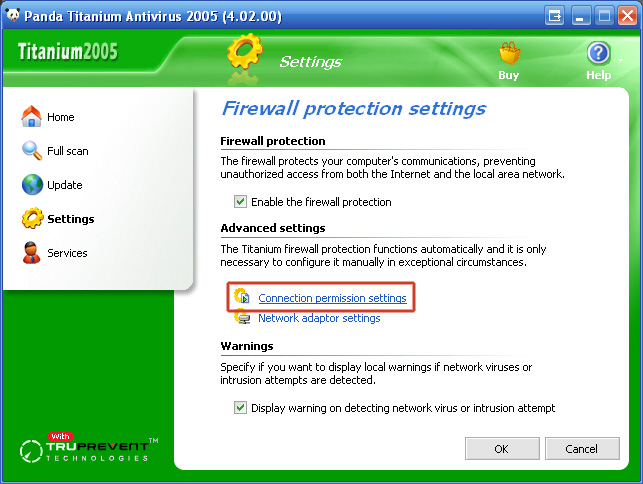Expand the dropdown arrow beside Help
The height and width of the screenshot is (484, 643).
(x=620, y=60)
